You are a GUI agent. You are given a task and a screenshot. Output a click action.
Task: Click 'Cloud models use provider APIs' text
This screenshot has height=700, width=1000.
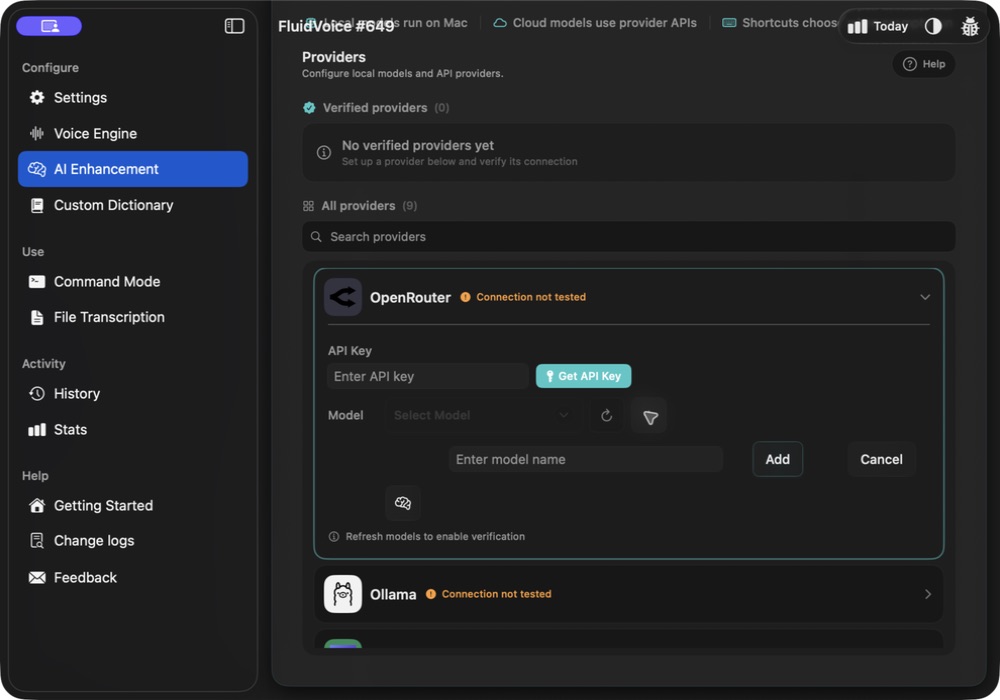(605, 23)
